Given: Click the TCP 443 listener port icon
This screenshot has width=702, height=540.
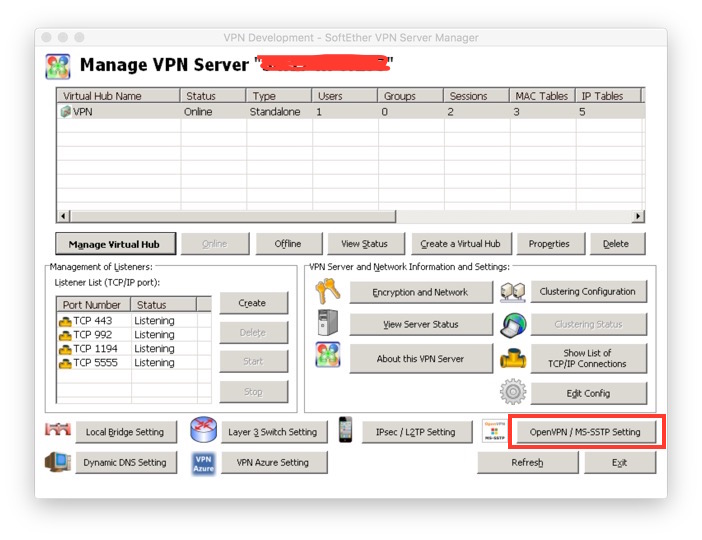Looking at the screenshot, I should 65,321.
